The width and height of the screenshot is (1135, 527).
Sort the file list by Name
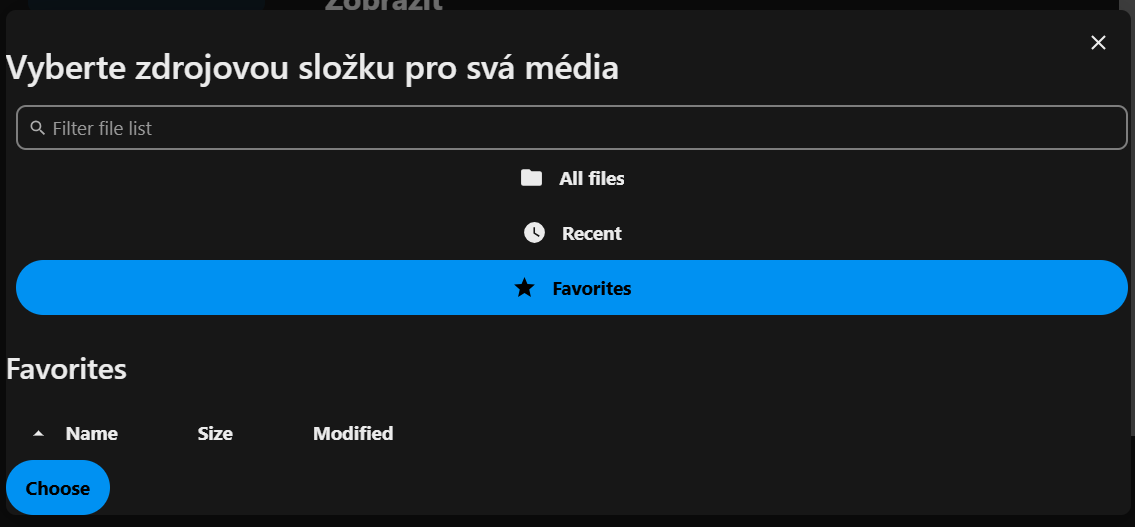91,434
